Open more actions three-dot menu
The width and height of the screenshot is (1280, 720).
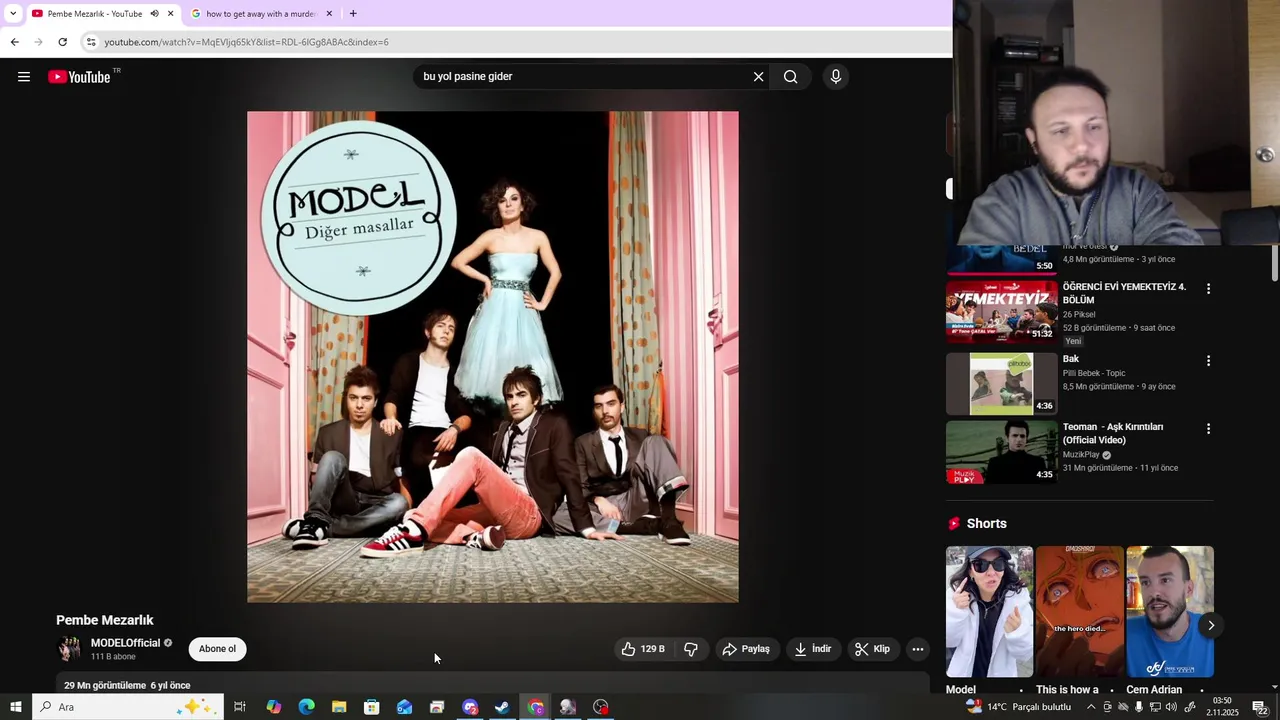[917, 649]
